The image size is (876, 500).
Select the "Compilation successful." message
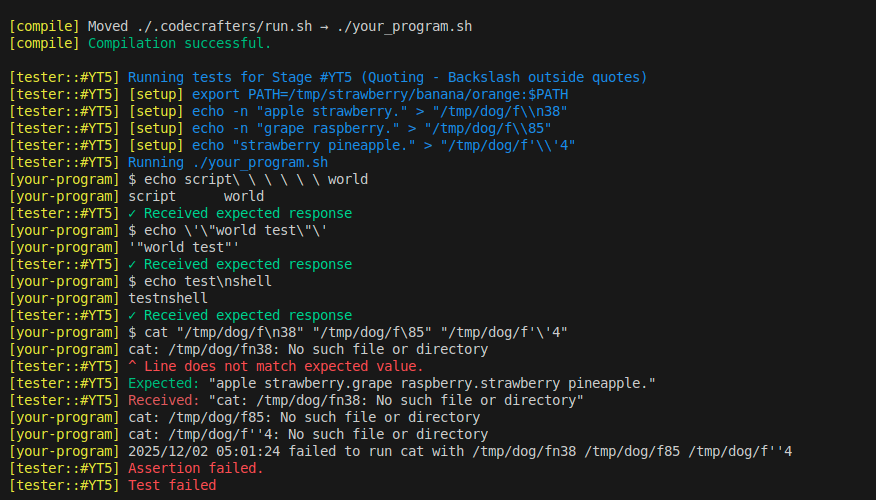[179, 43]
